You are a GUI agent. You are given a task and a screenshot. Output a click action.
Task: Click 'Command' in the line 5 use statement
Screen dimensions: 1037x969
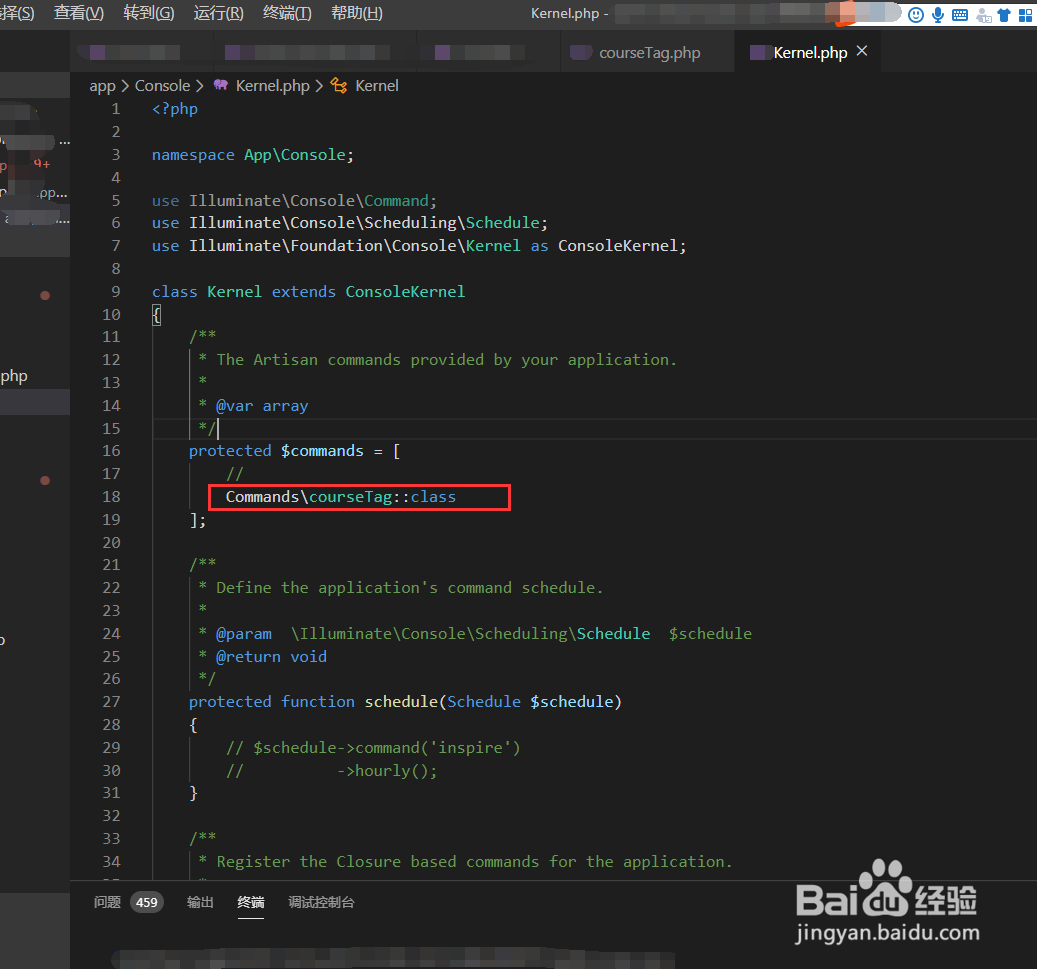(x=396, y=200)
